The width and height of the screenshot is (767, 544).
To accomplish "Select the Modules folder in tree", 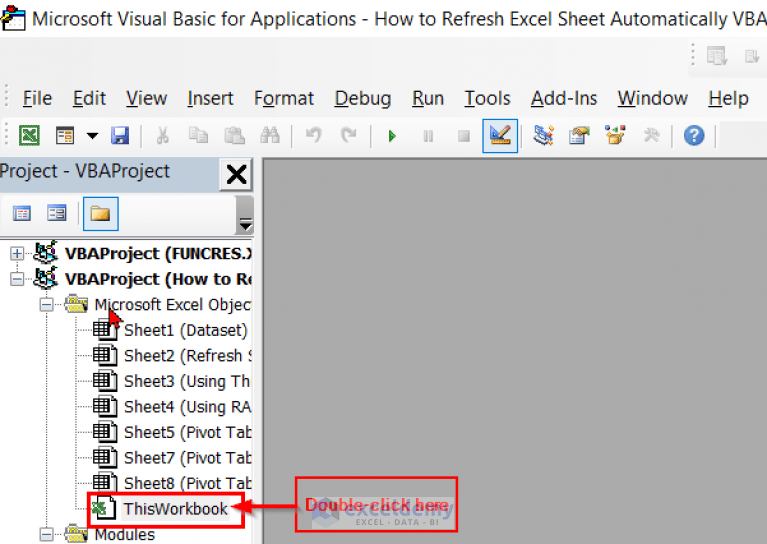I will [x=124, y=534].
